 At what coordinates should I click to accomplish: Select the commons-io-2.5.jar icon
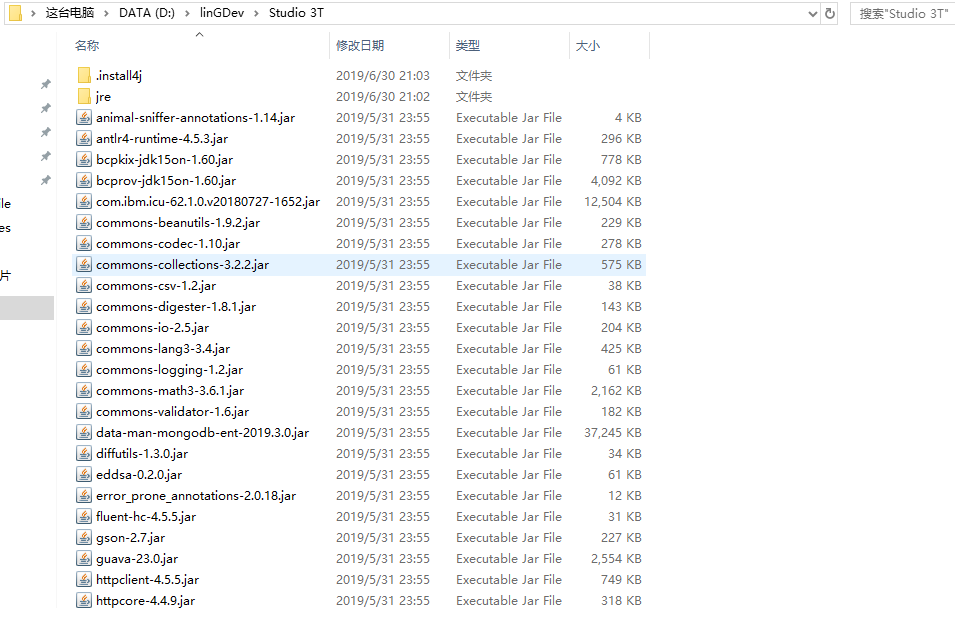point(84,328)
